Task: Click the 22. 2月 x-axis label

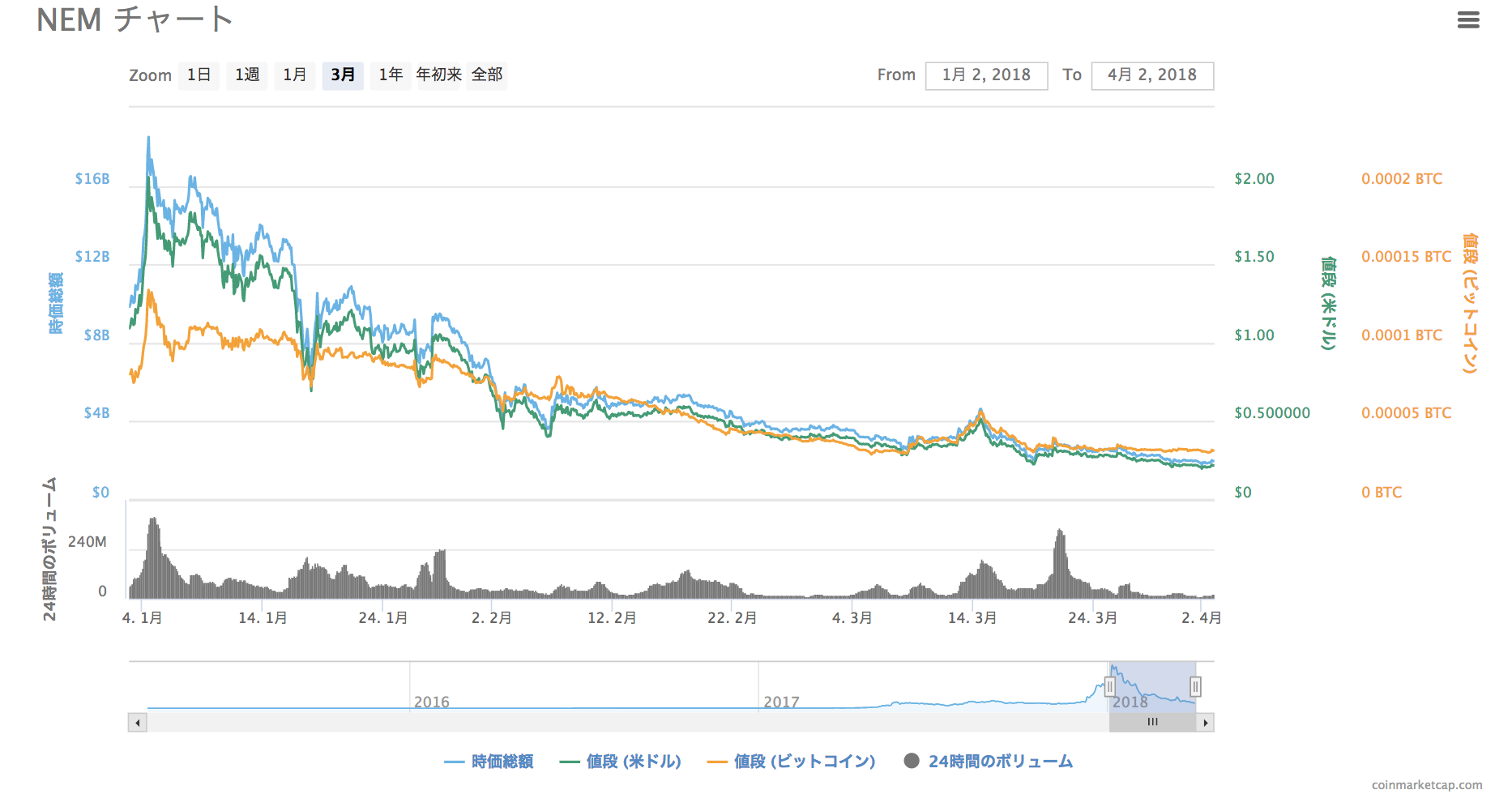Action: click(x=733, y=618)
